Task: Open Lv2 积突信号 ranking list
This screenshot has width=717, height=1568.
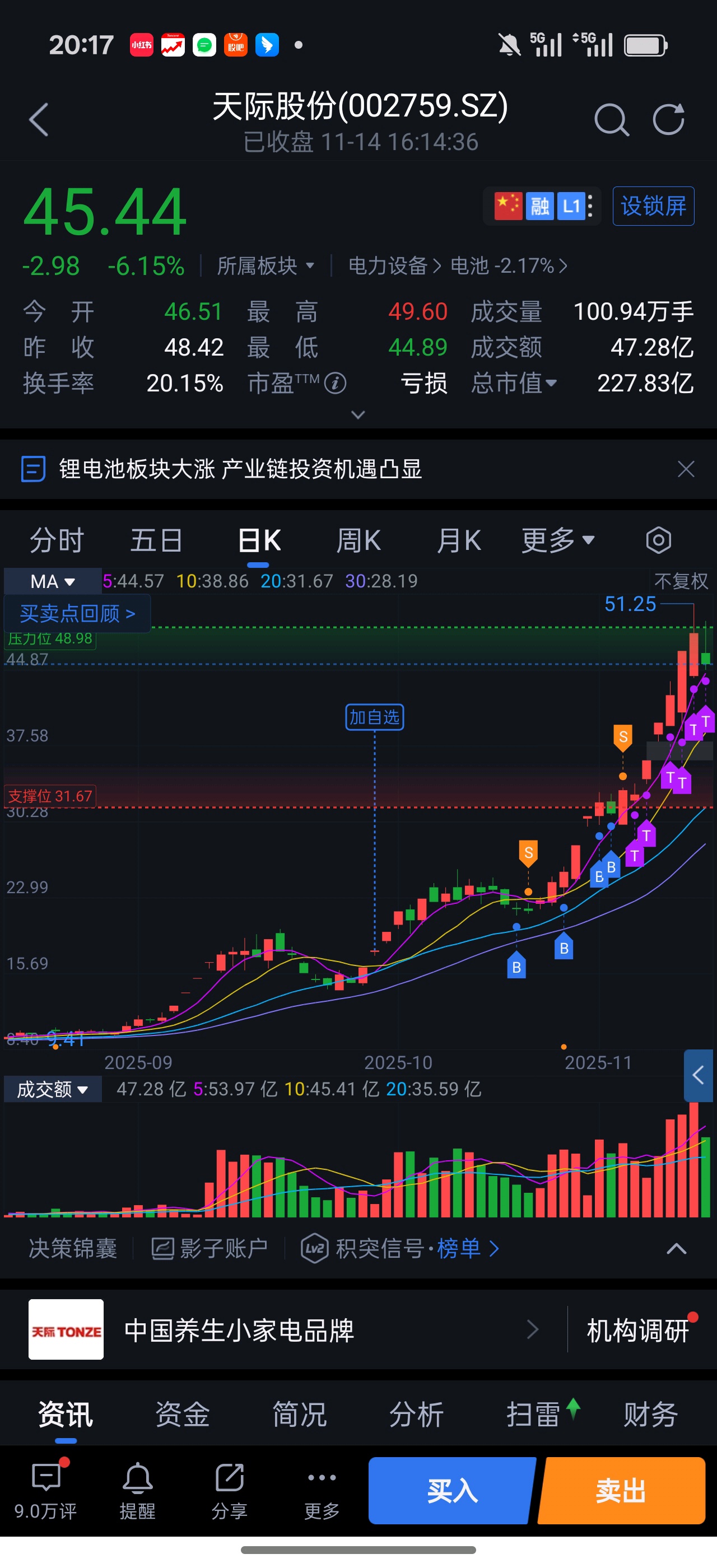Action: (401, 1249)
